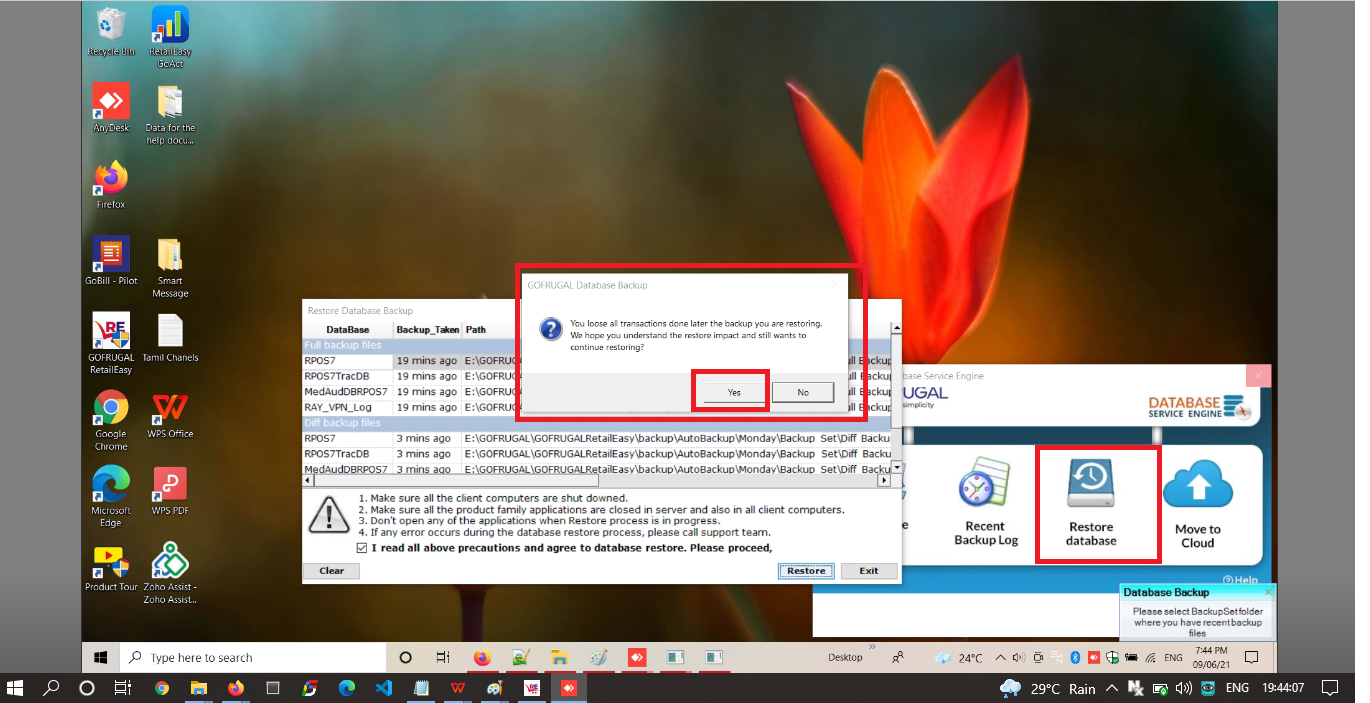
Task: Show hidden tray icons beside 29°C Rain
Action: tap(1112, 688)
